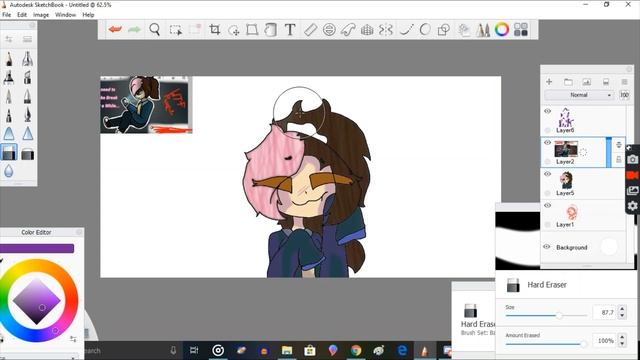Select the Text tool
Viewport: 640px width, 360px height.
290,30
